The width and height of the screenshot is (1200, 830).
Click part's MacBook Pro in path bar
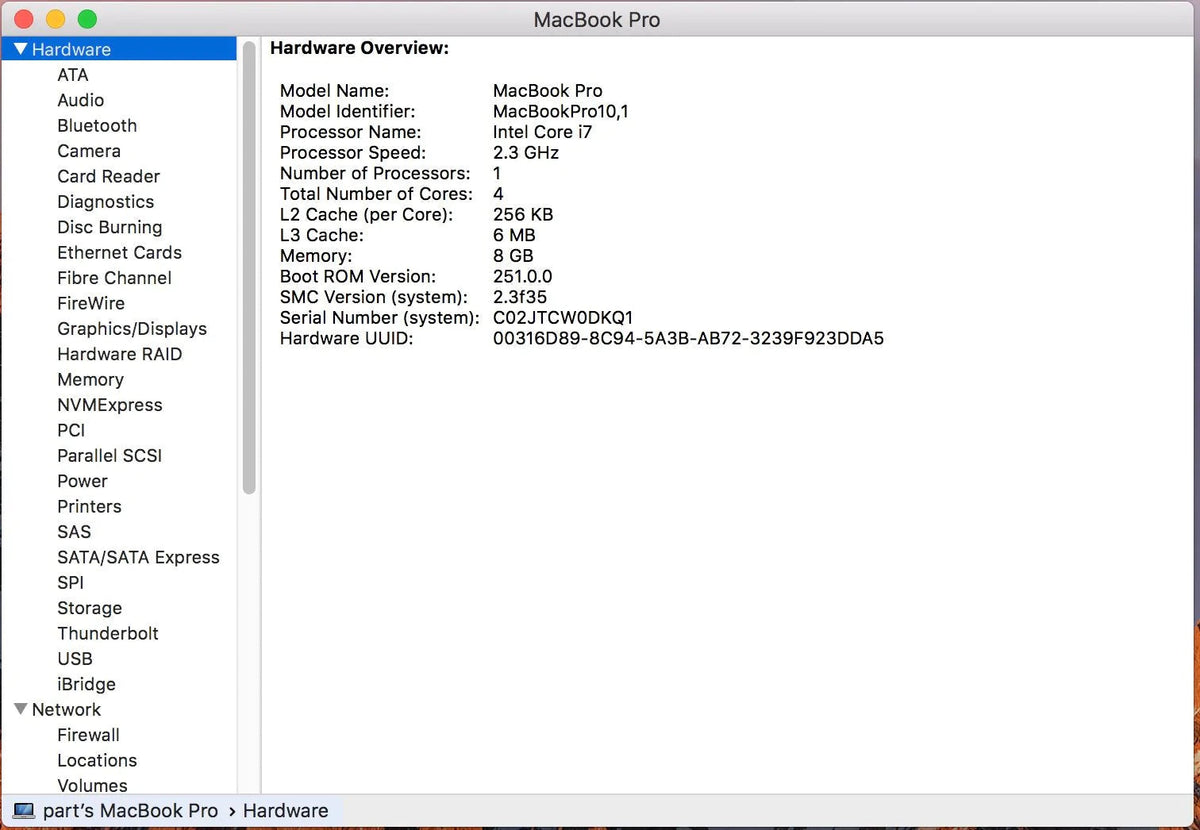point(130,811)
